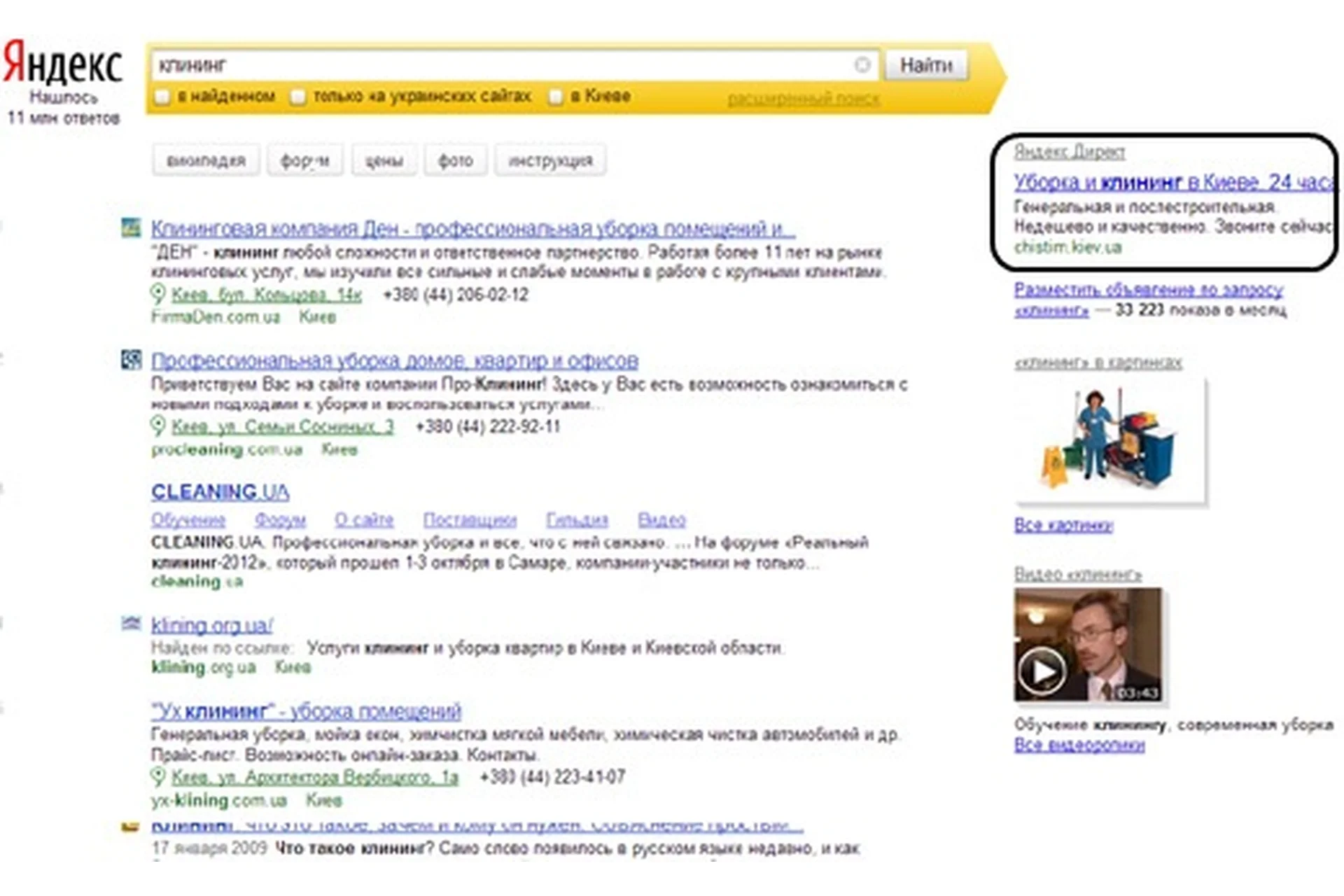
Task: Select the 'цены' refinement chip
Action: [384, 160]
